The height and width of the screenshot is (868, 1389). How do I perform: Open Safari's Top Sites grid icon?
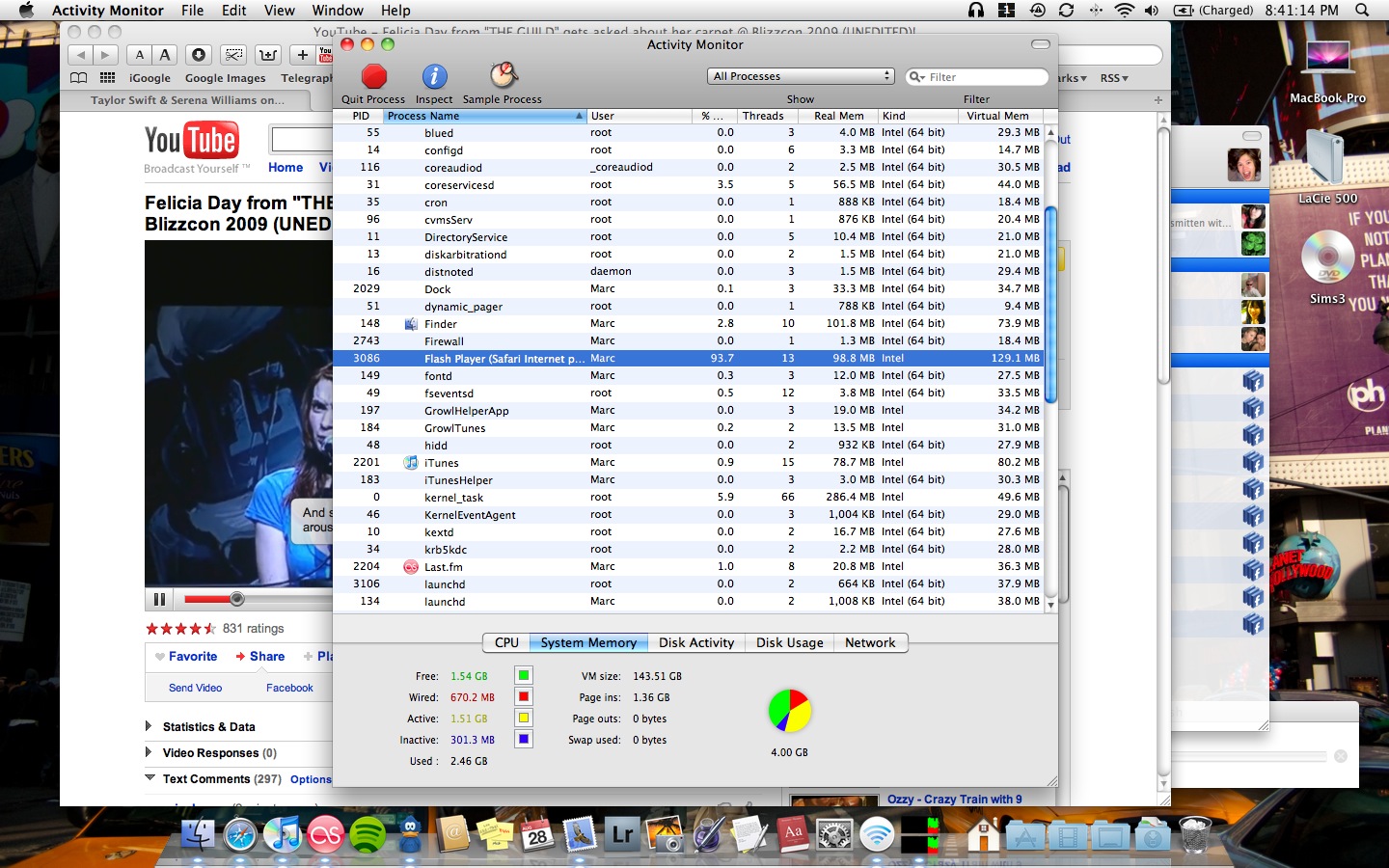[107, 78]
